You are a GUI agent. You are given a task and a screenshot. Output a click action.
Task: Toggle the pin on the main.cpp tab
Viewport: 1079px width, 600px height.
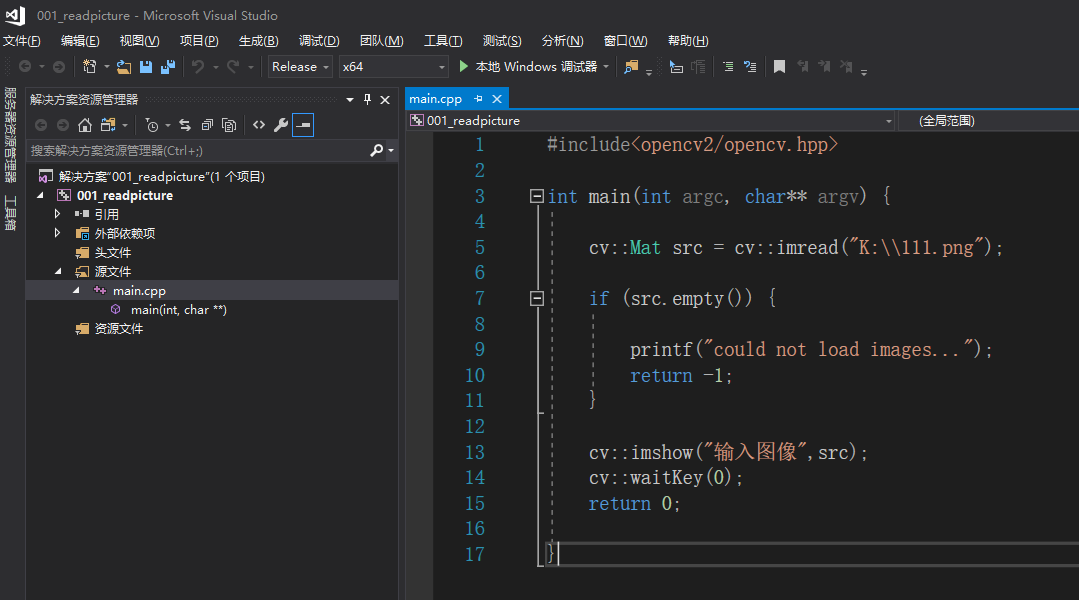click(x=478, y=99)
